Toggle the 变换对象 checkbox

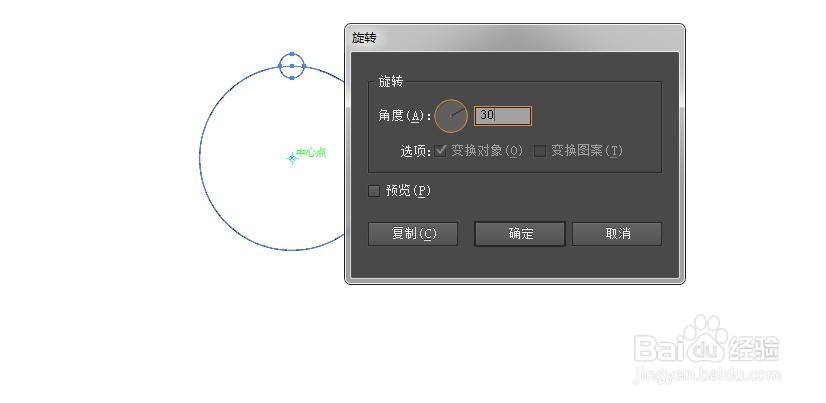pos(440,151)
